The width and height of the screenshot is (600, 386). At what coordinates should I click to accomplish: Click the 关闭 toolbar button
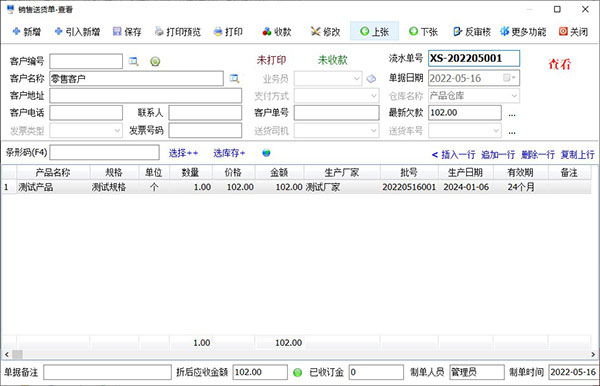(x=573, y=32)
